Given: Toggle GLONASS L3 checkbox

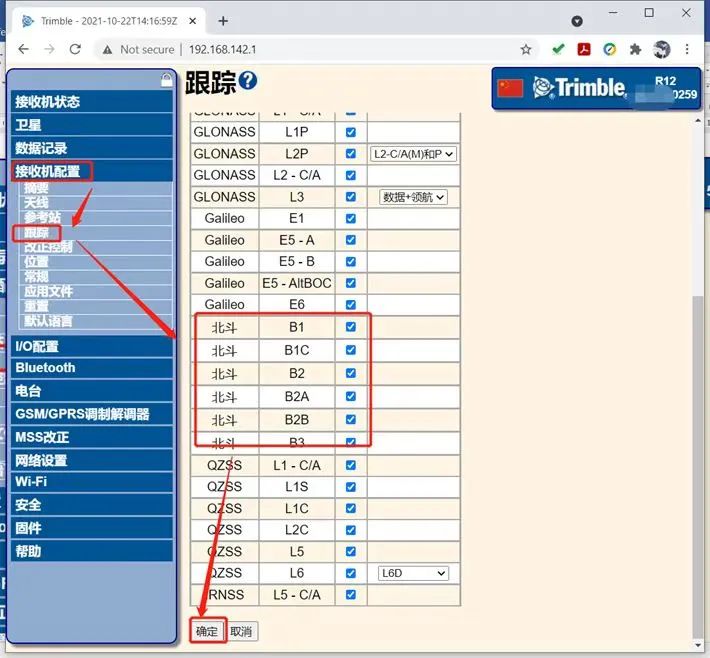Looking at the screenshot, I should (350, 197).
